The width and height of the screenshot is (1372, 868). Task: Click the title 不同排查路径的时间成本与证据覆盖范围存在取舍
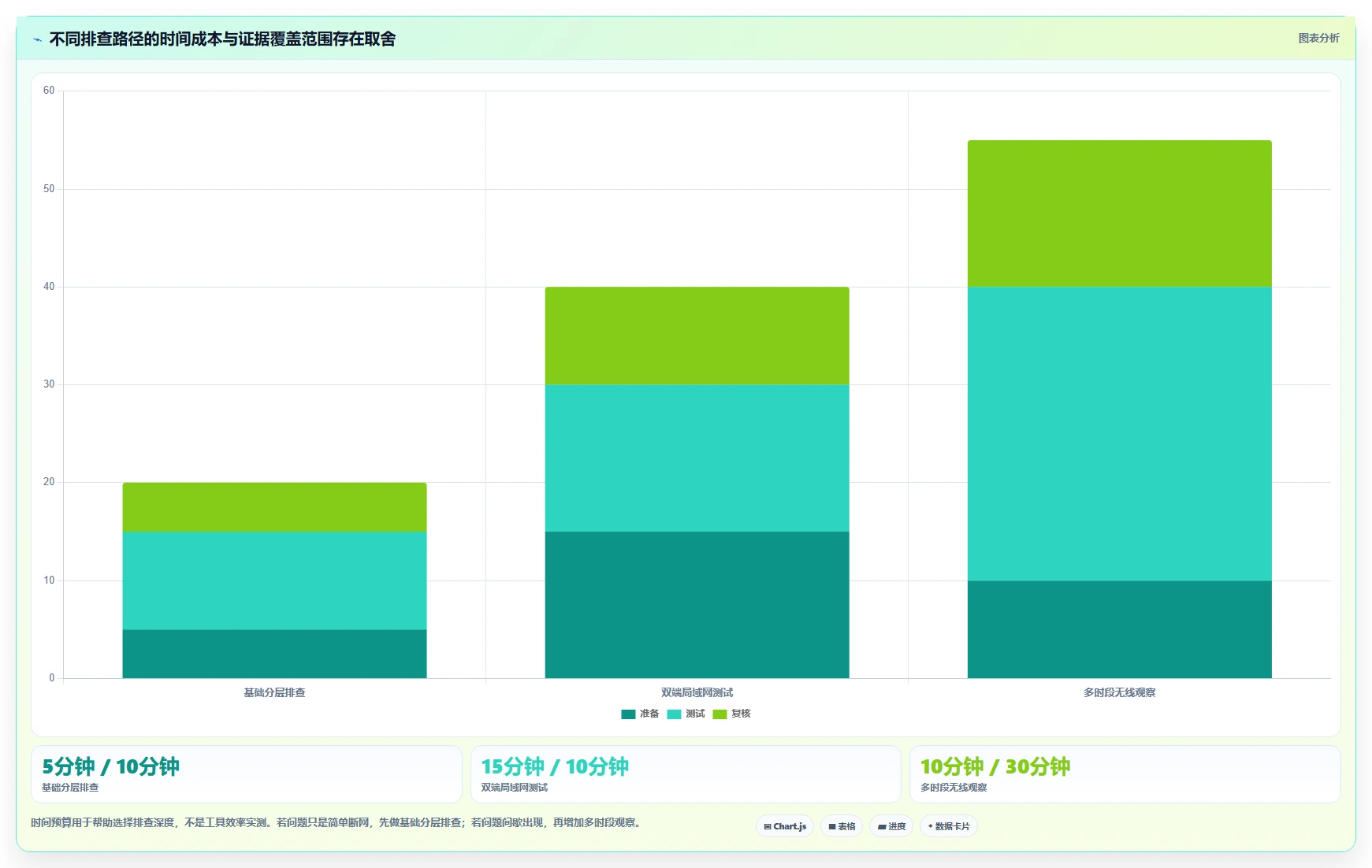pyautogui.click(x=222, y=39)
